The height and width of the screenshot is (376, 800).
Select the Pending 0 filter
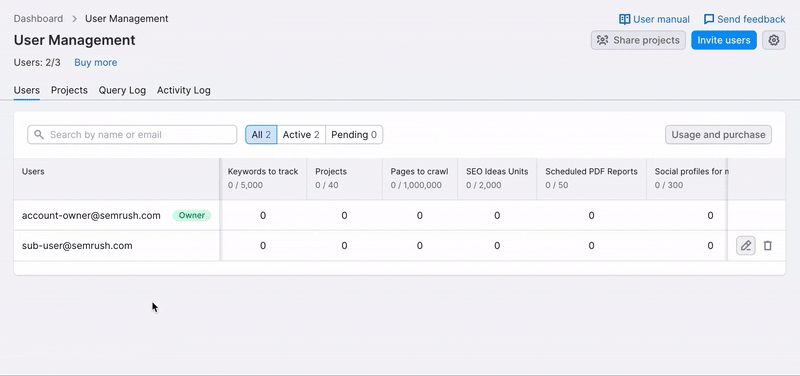point(354,135)
